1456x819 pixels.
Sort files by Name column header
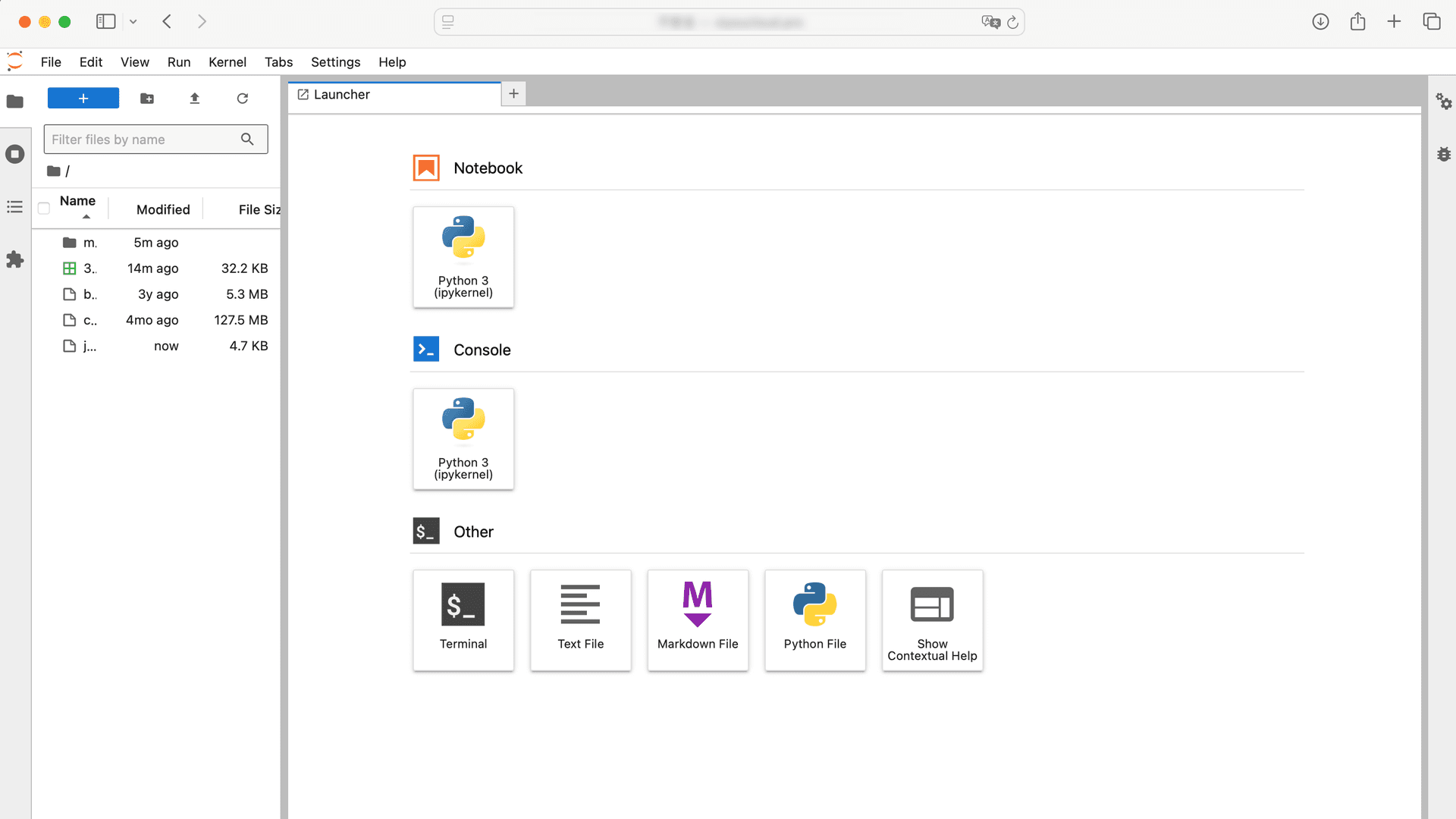77,201
